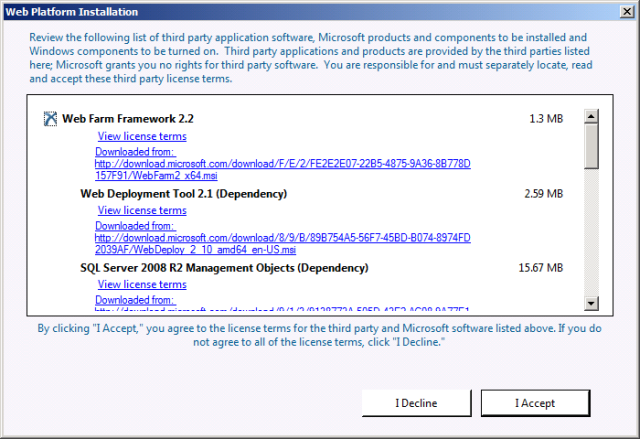Accept the license terms with I Accept
Viewport: 640px width, 439px height.
click(535, 403)
